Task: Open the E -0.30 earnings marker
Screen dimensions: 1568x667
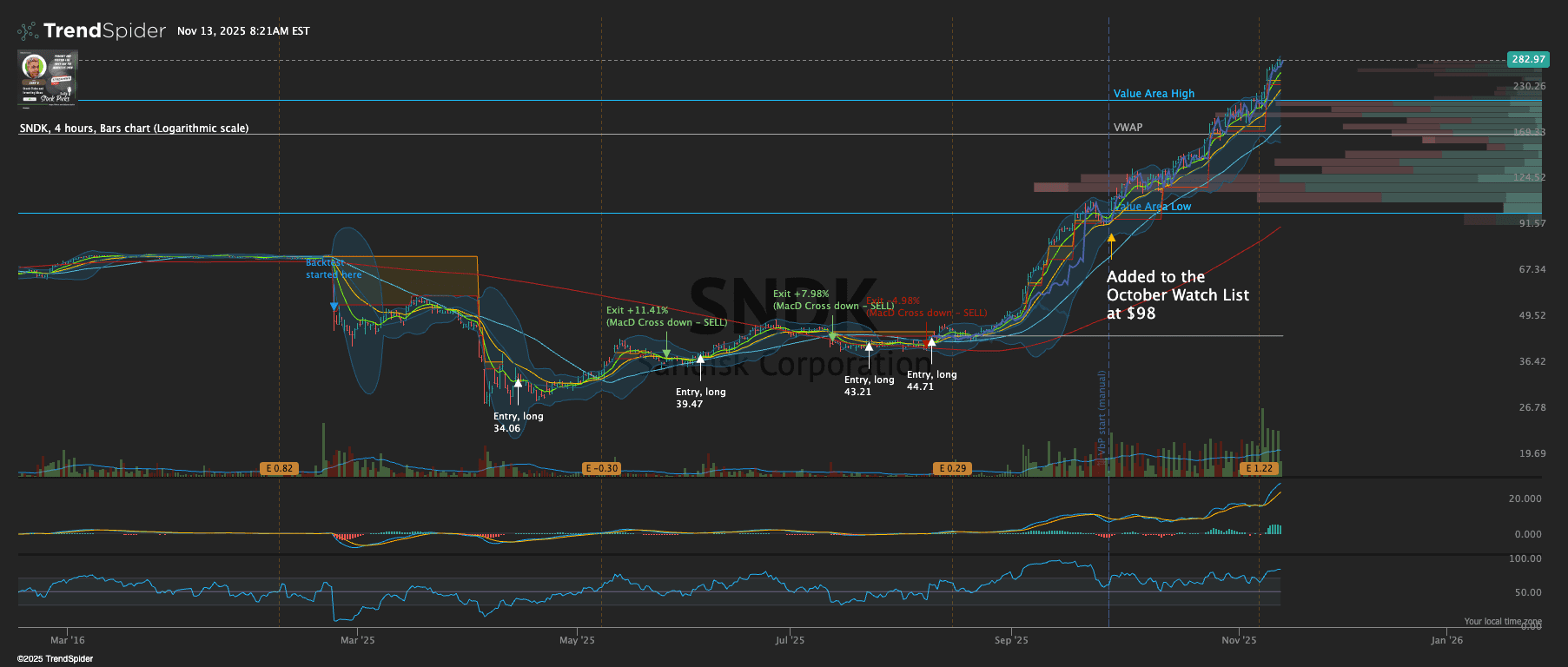Action: tap(602, 468)
